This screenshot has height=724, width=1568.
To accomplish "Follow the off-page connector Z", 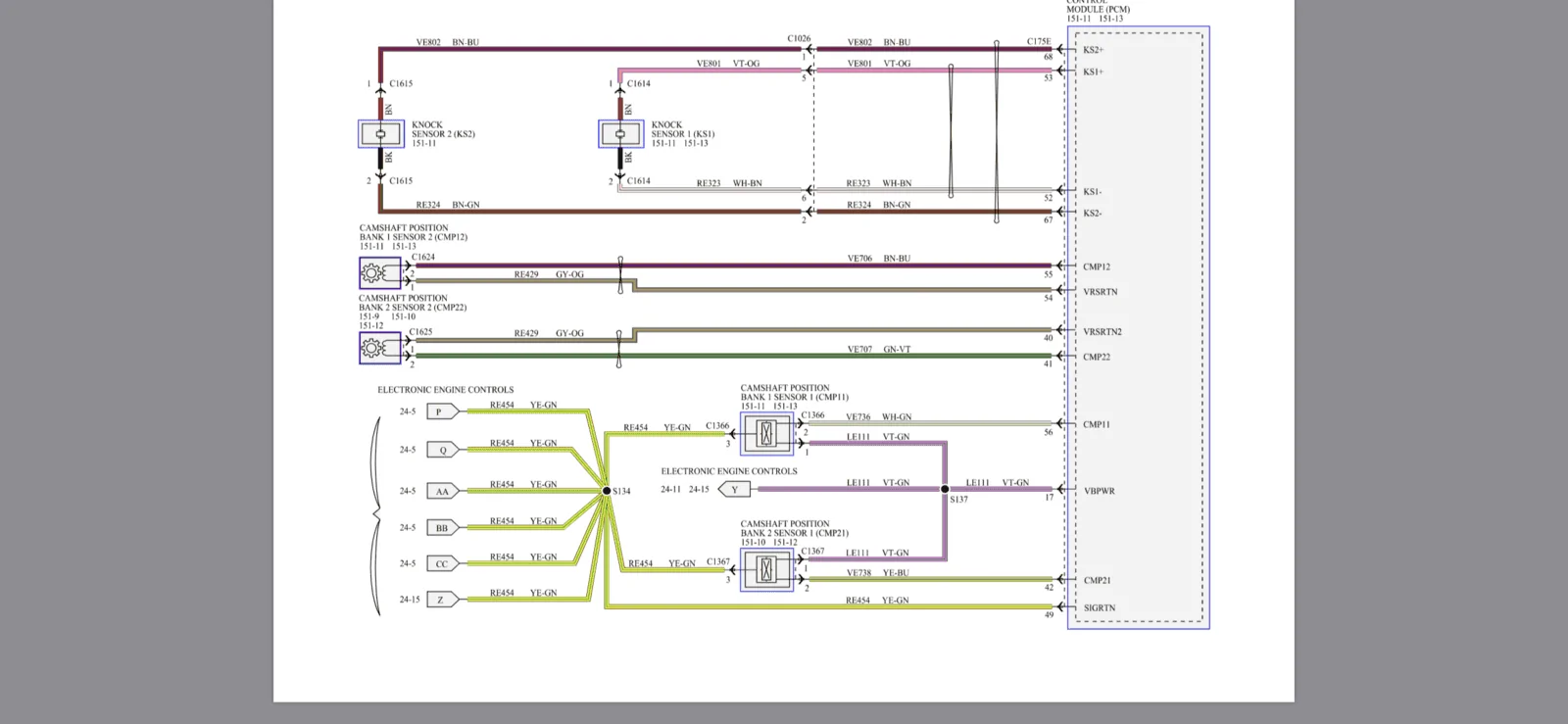I will click(x=443, y=600).
